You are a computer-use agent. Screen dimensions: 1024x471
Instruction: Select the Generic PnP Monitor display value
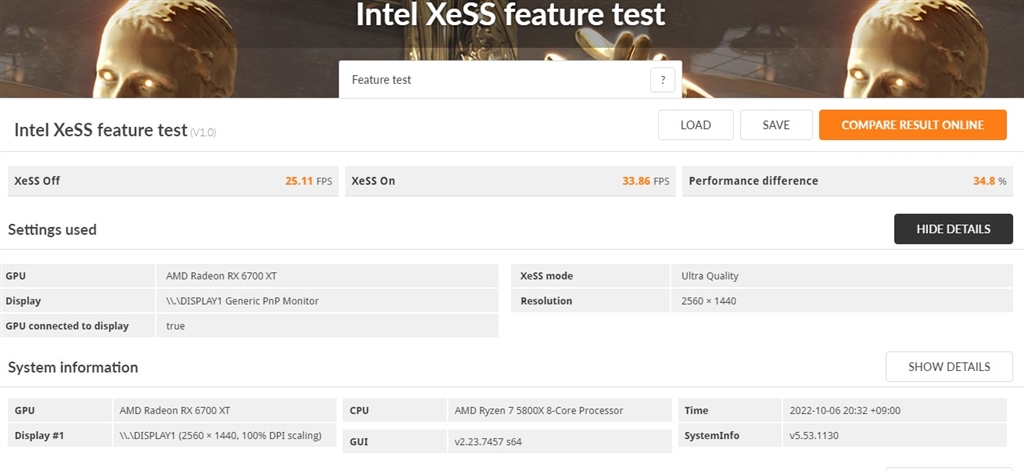point(242,301)
